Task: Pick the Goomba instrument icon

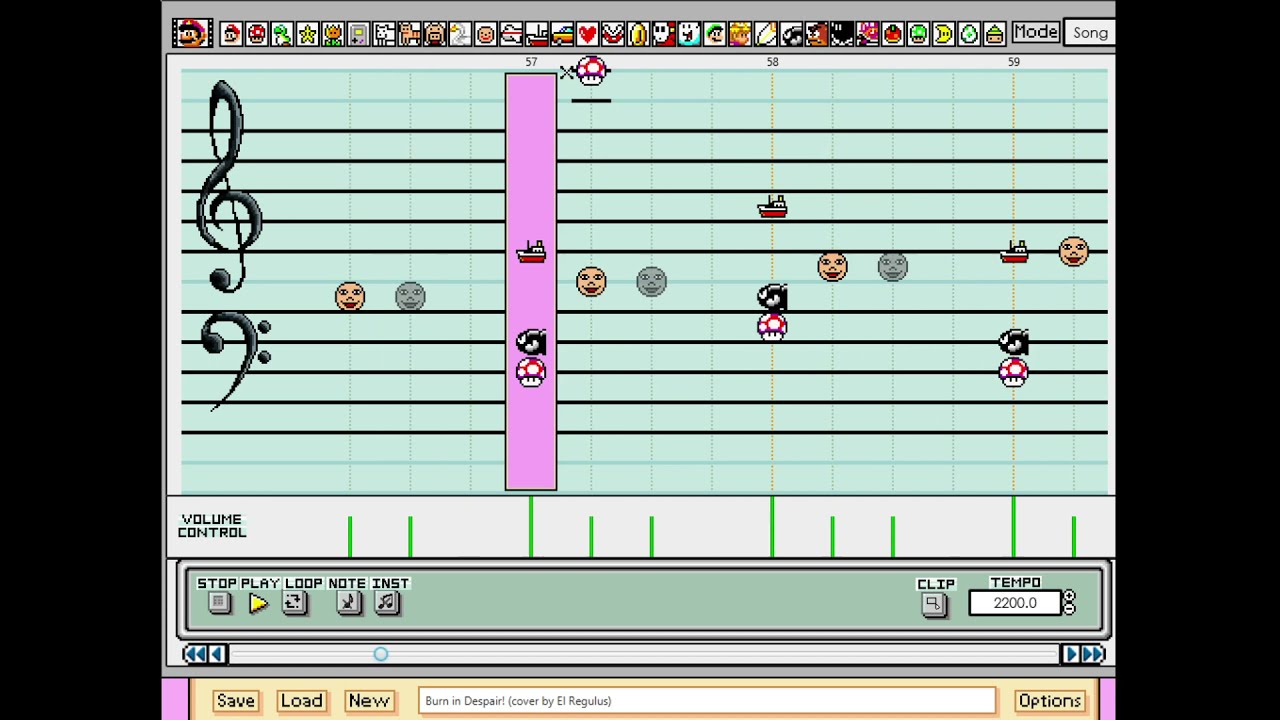Action: (816, 34)
